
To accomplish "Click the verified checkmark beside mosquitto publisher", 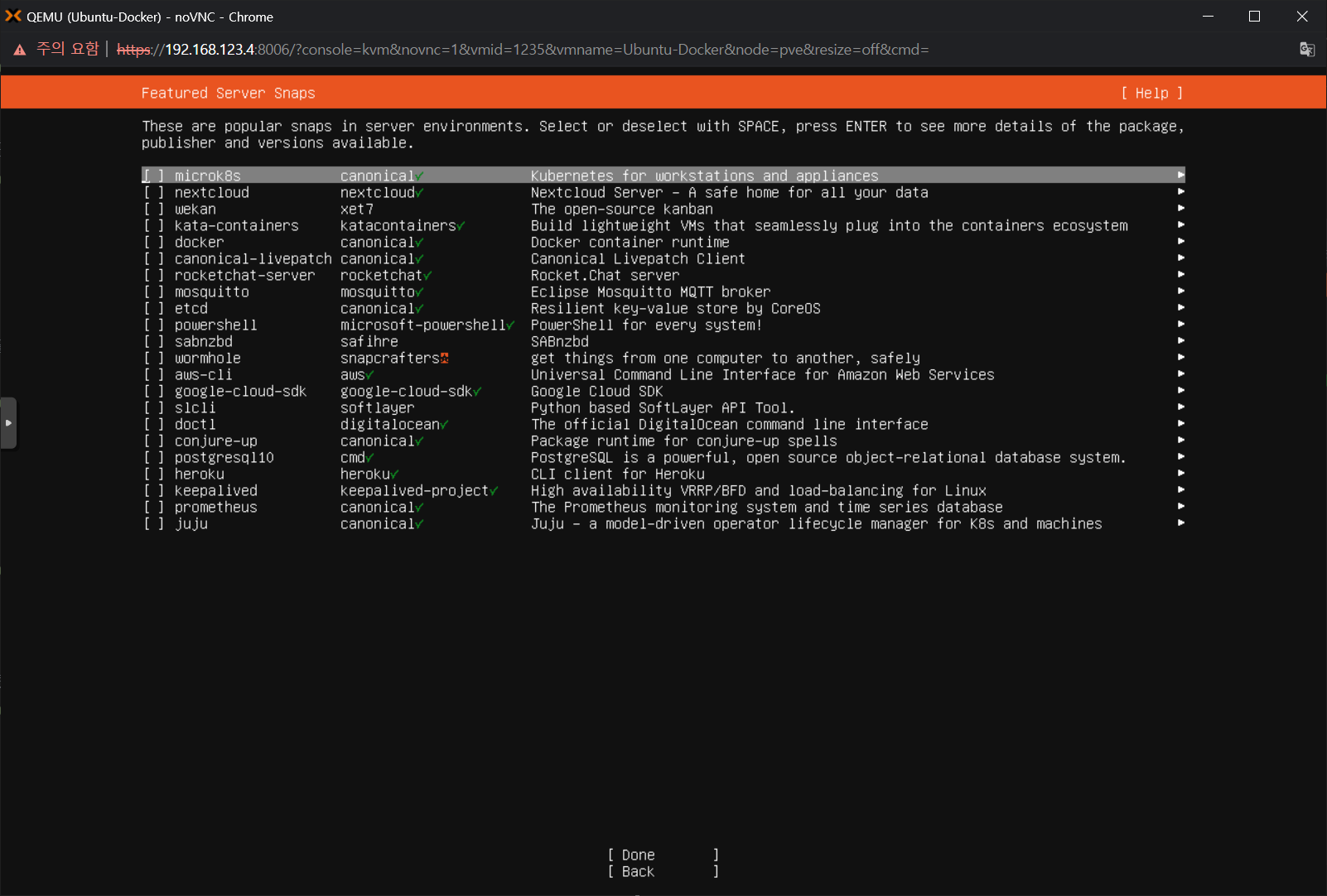I will [419, 292].
